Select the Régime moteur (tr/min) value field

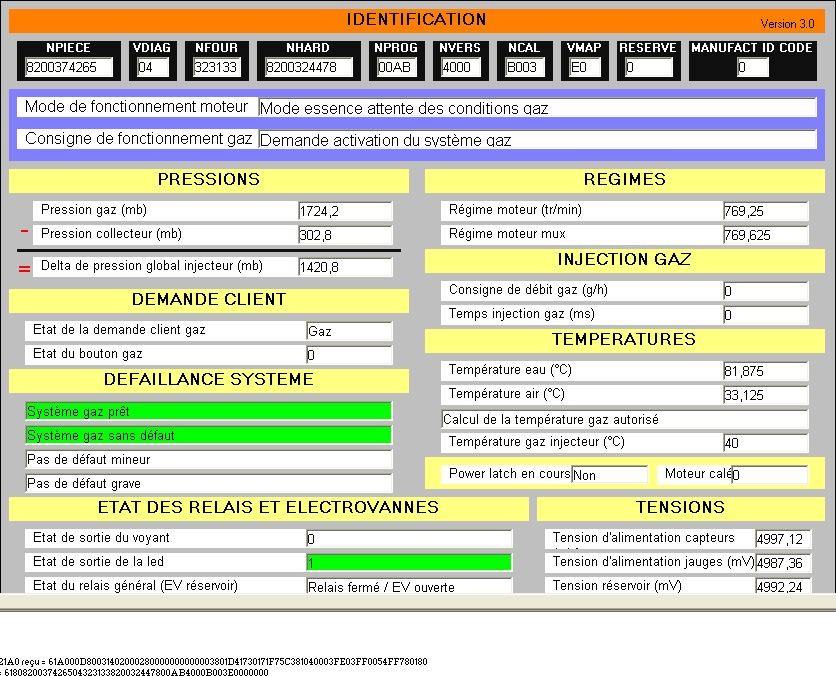(764, 211)
